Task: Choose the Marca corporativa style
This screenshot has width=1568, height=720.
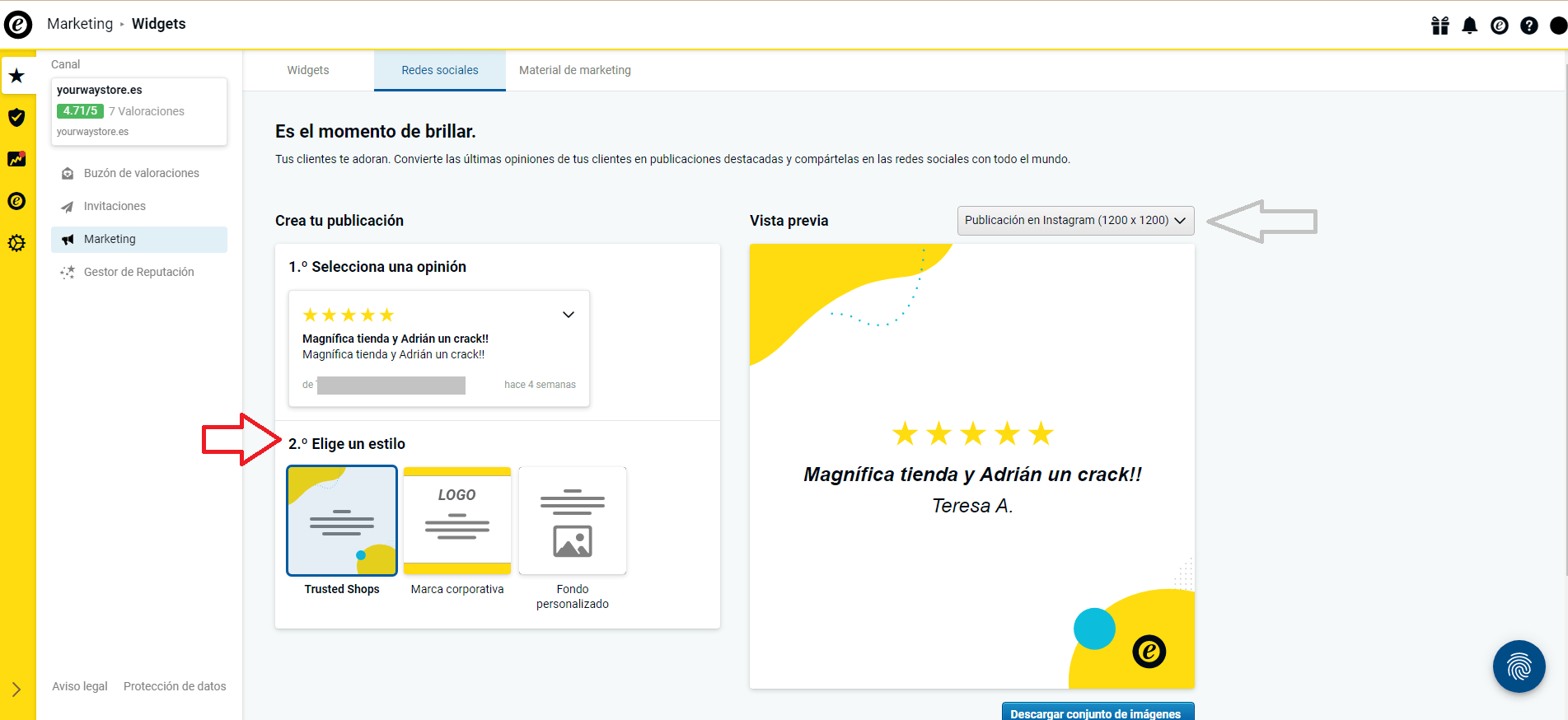Action: coord(457,521)
